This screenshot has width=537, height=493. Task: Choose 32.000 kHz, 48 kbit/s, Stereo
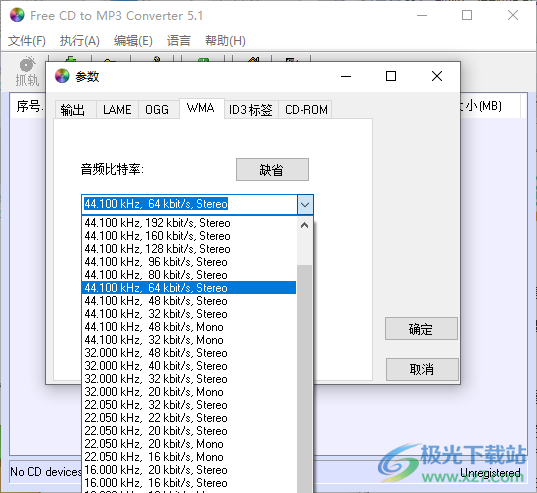pos(189,353)
